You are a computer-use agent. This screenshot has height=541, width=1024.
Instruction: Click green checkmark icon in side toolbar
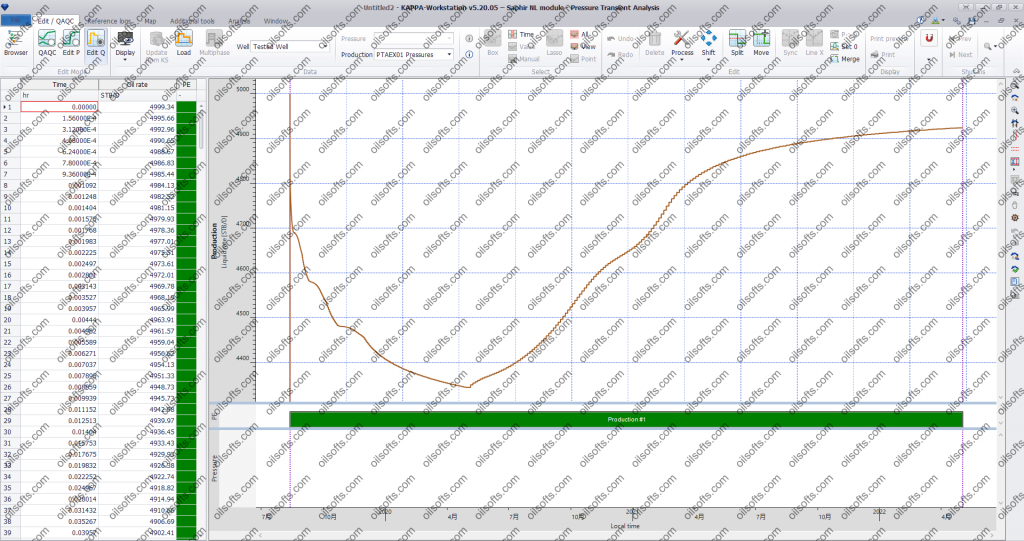pos(1014,269)
